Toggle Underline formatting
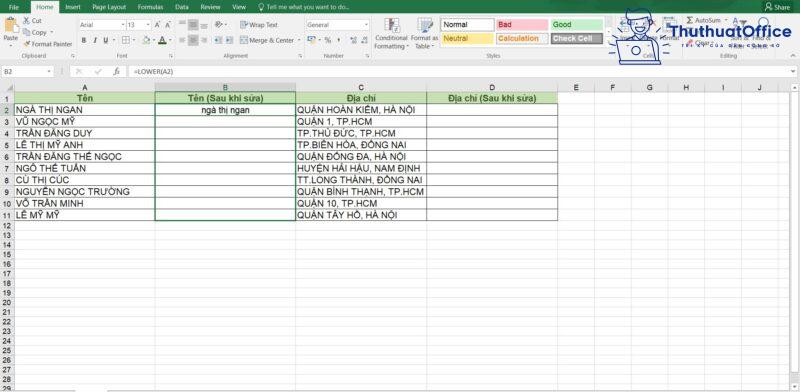The image size is (800, 392). pyautogui.click(x=106, y=40)
